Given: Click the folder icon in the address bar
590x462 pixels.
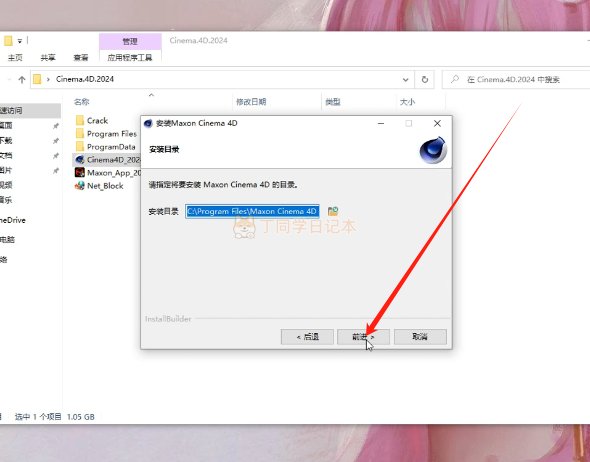Looking at the screenshot, I should point(37,79).
